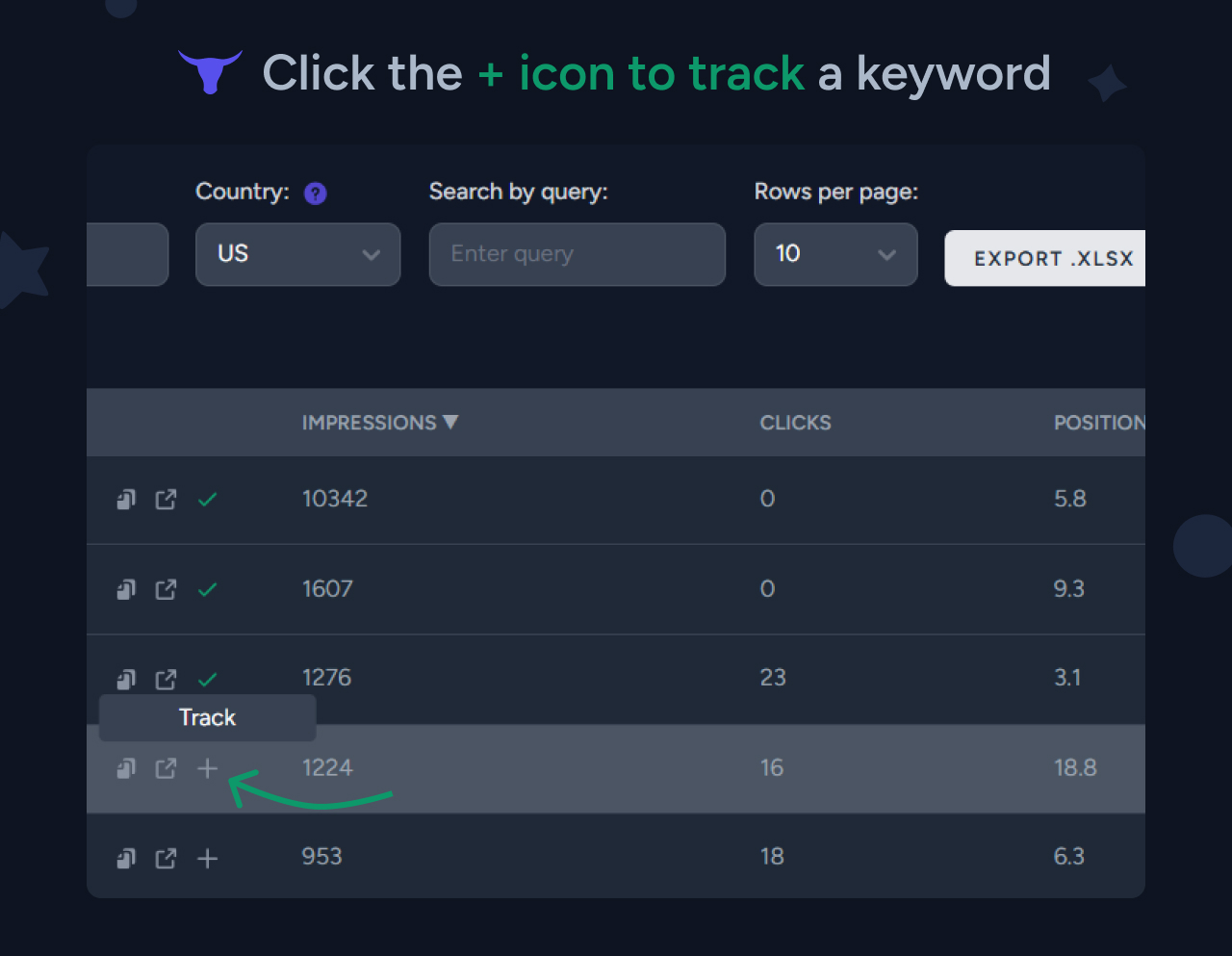The height and width of the screenshot is (956, 1232).
Task: Copy the keyword in the bottom row
Action: [x=125, y=858]
